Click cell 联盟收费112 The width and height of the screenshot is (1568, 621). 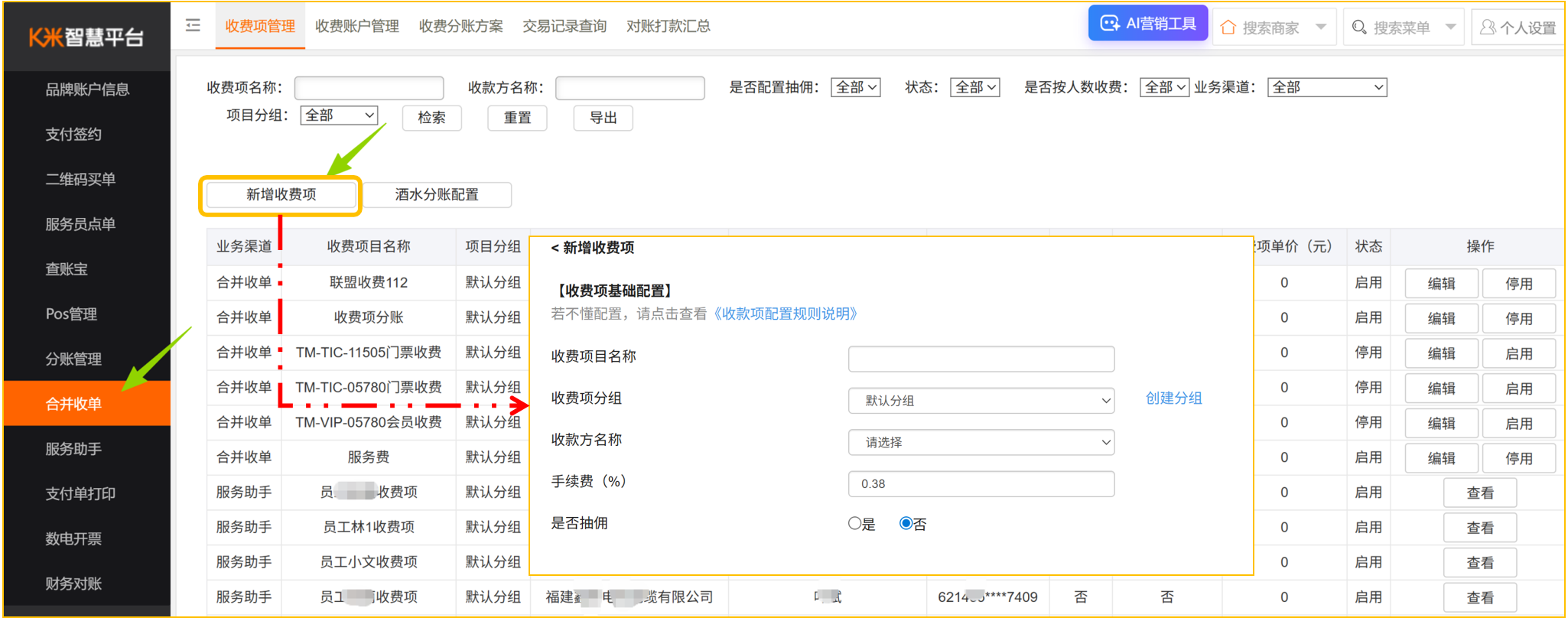[369, 283]
